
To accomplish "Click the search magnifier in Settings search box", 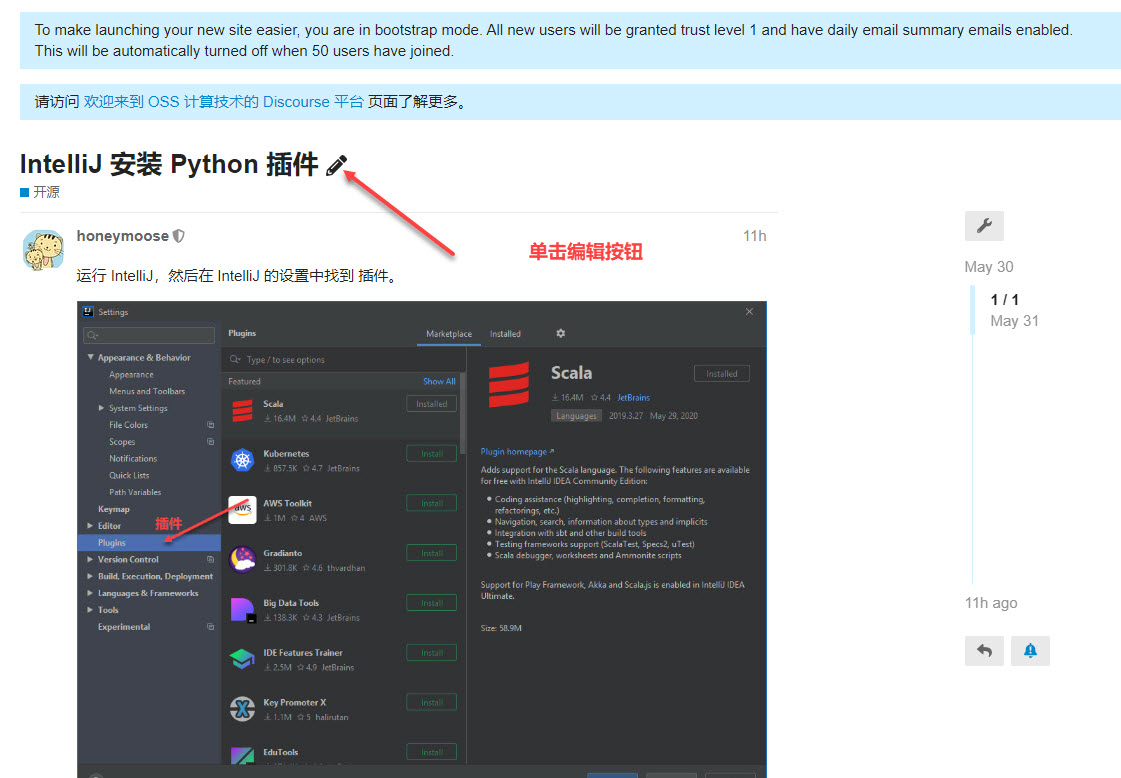I will coord(92,335).
